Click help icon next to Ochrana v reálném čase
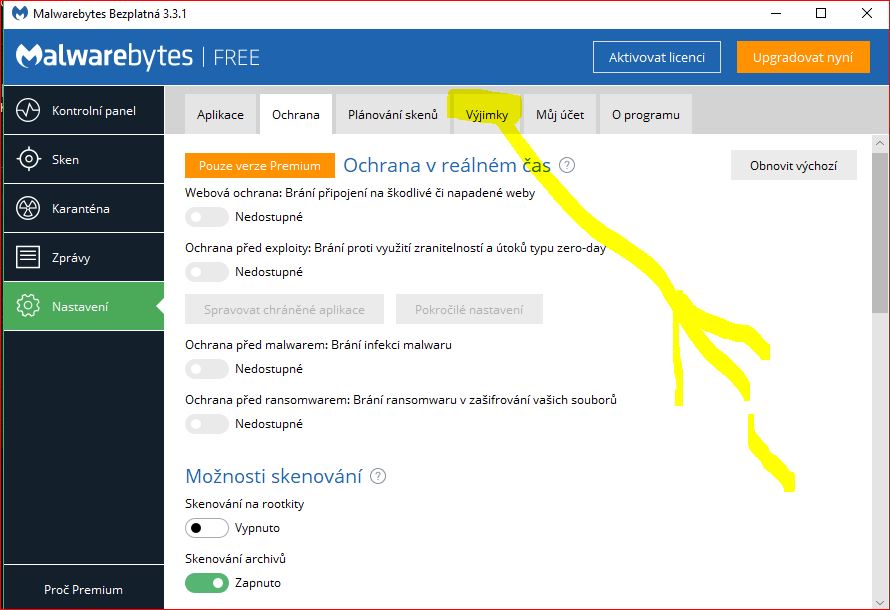The width and height of the screenshot is (890, 610). (x=567, y=165)
